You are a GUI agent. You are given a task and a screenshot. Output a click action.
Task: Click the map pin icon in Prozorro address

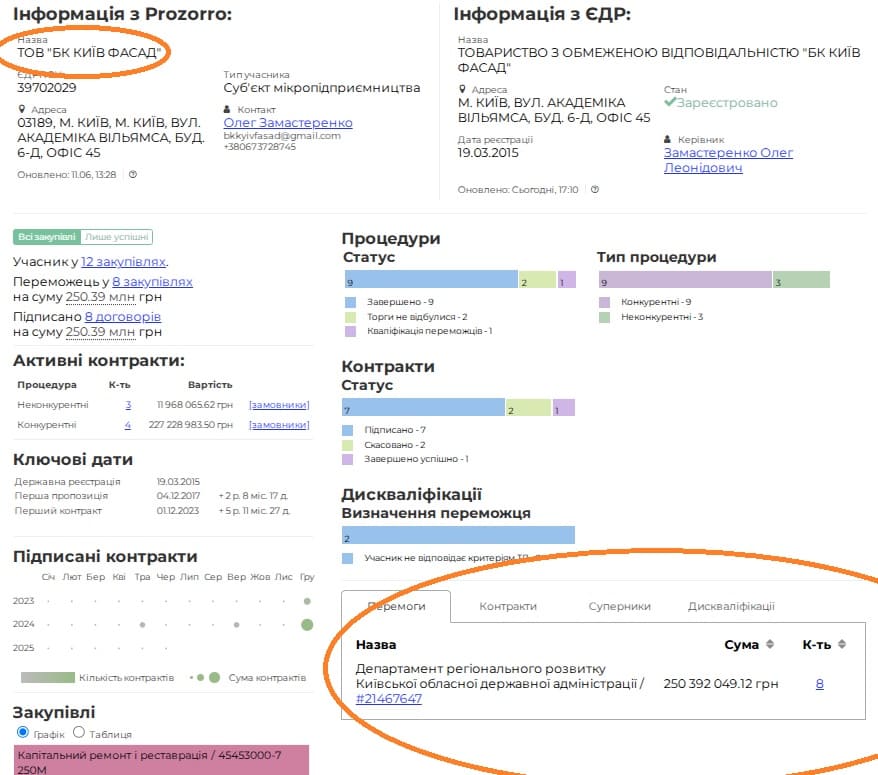click(x=21, y=109)
